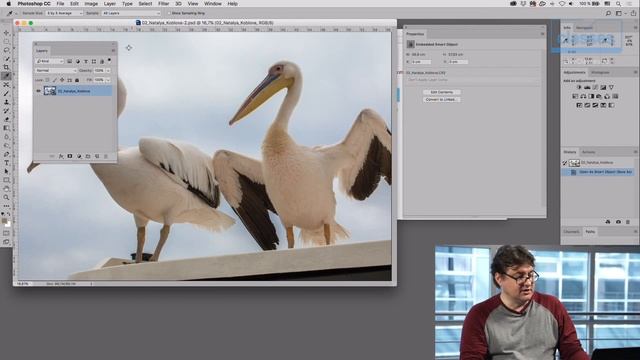This screenshot has height=360, width=640.
Task: Switch to the Actions tab
Action: coord(588,152)
